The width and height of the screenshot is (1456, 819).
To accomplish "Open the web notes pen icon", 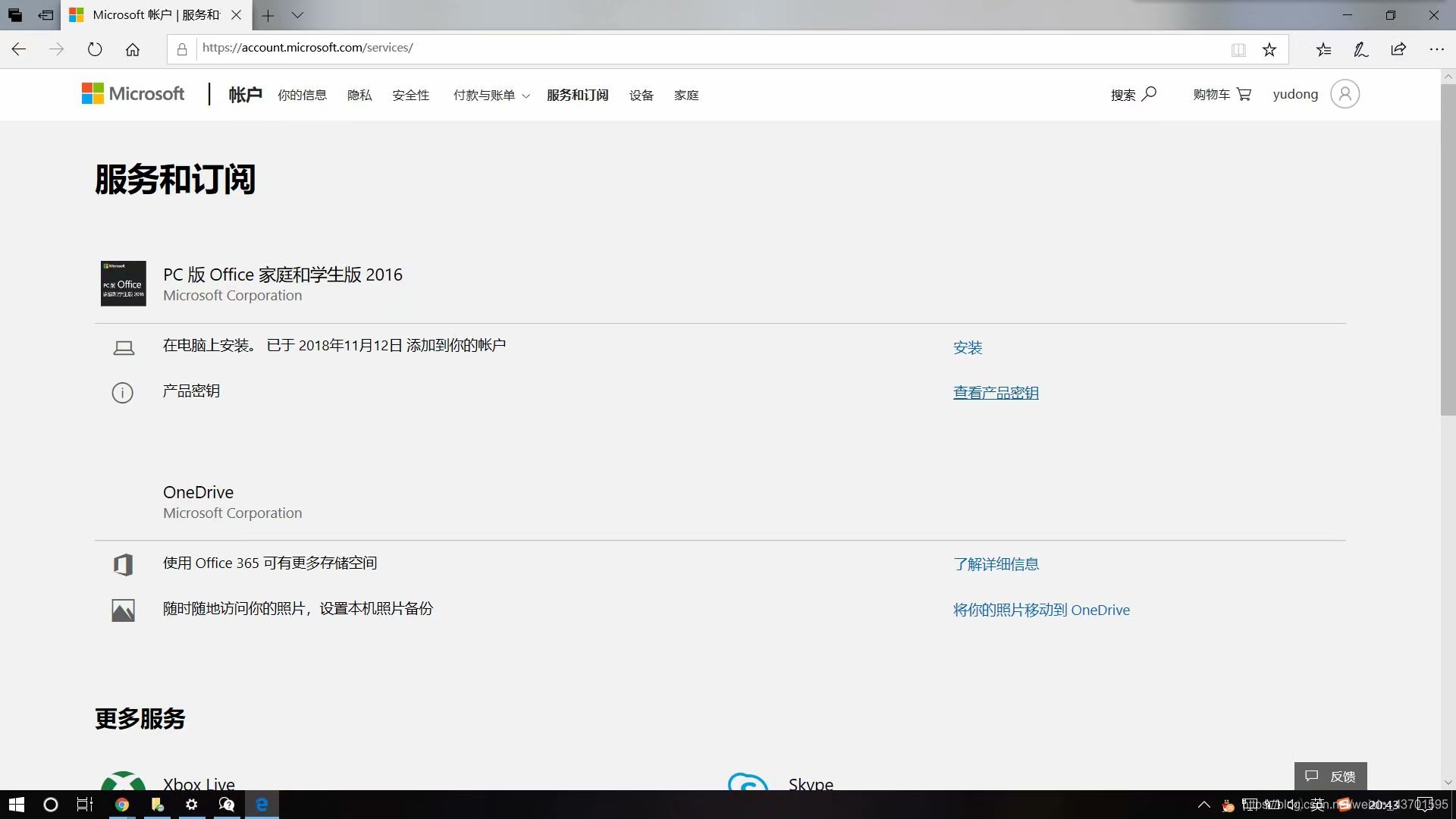I will point(1360,49).
